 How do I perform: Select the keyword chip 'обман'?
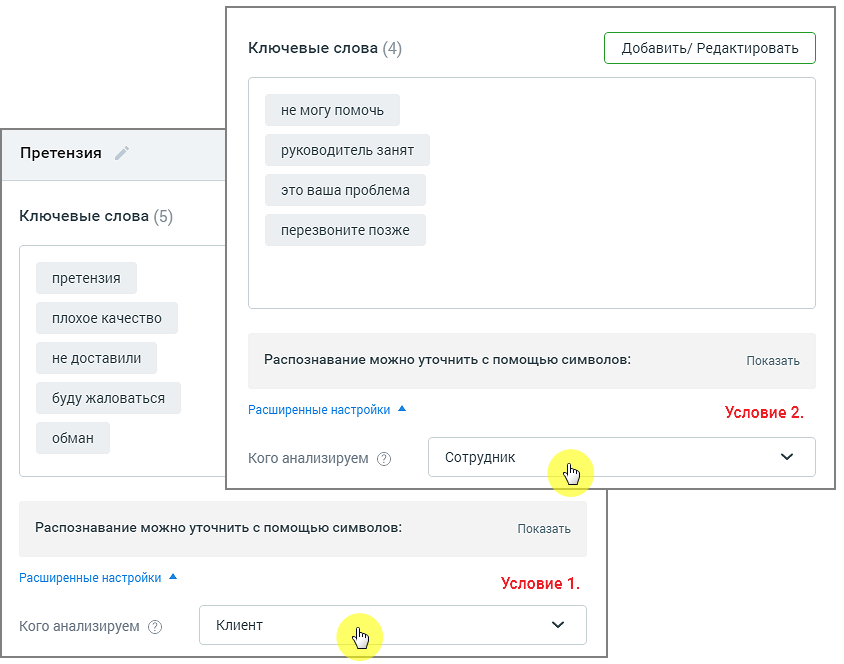click(x=73, y=438)
